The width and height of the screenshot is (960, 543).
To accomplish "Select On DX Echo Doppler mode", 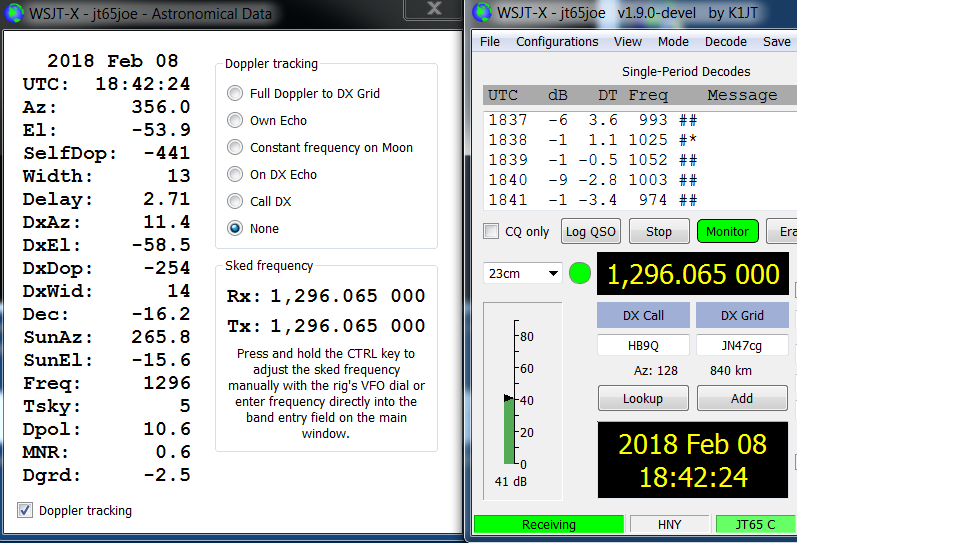I will 235,174.
